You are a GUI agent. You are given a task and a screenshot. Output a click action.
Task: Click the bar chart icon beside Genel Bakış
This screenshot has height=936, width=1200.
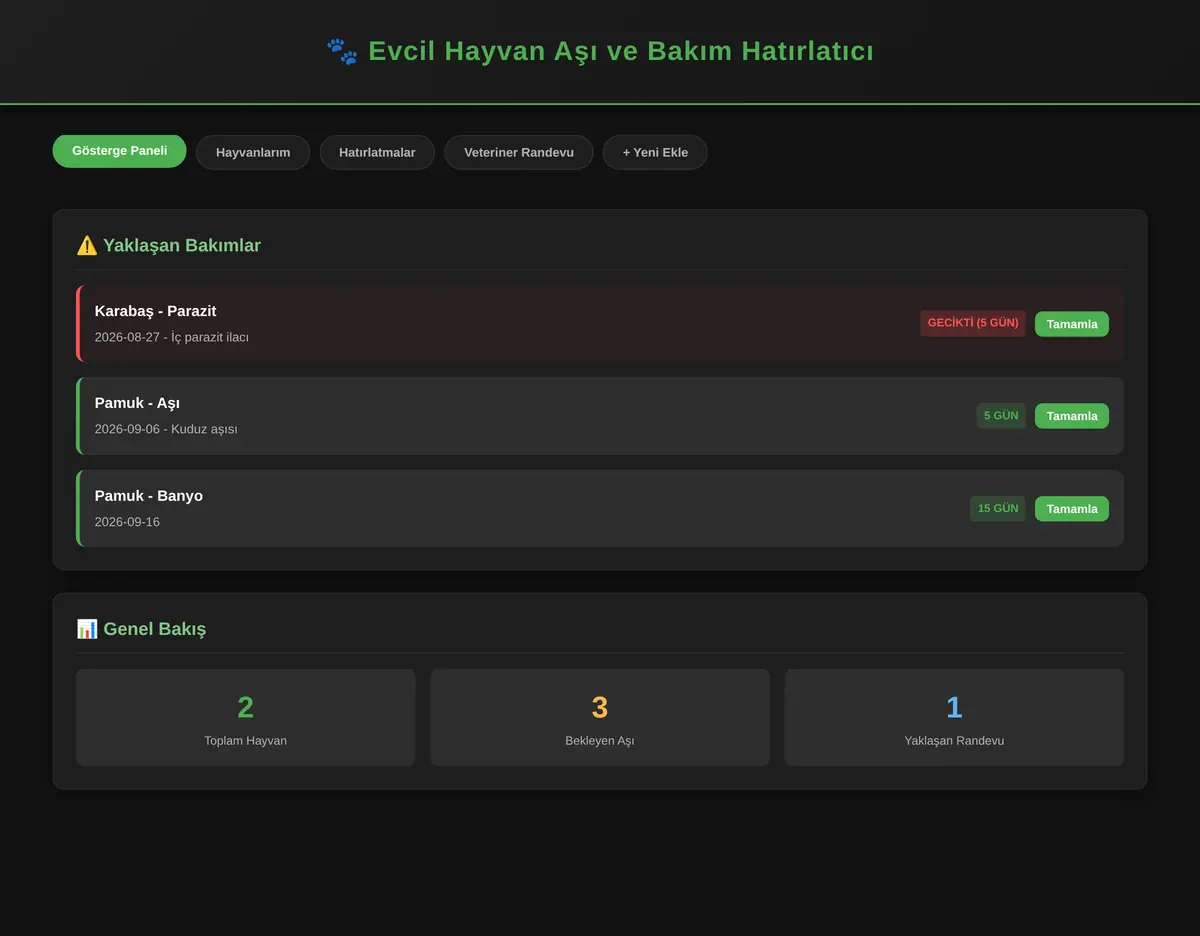(x=87, y=629)
